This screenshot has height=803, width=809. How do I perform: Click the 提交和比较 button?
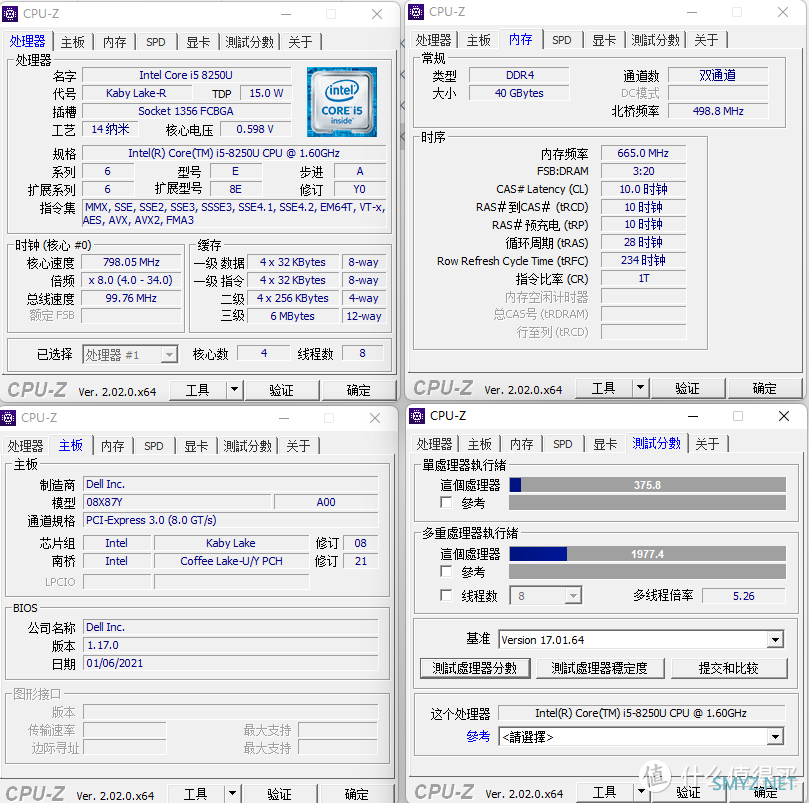point(729,668)
